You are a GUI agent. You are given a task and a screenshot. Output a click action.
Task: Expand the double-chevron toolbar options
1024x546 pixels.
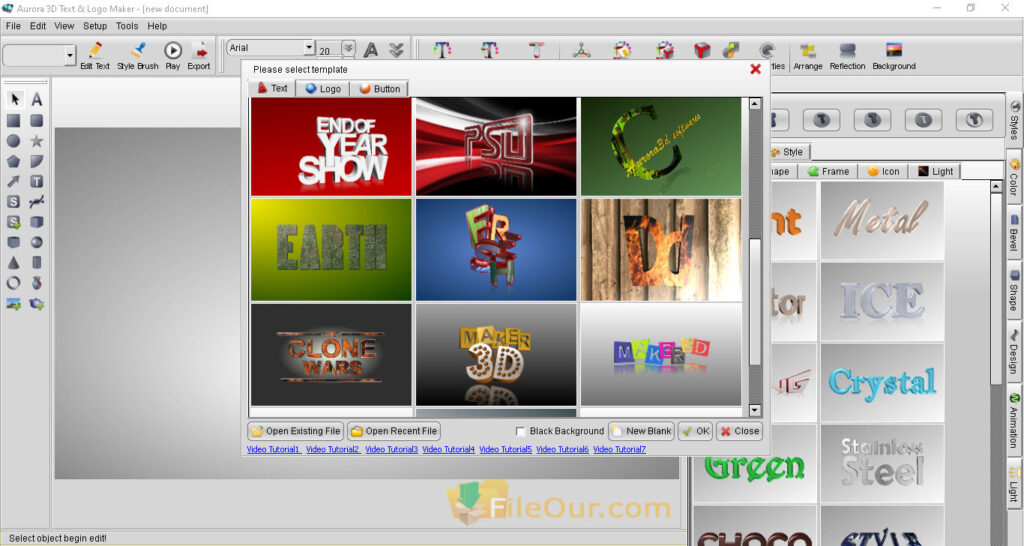(x=396, y=50)
